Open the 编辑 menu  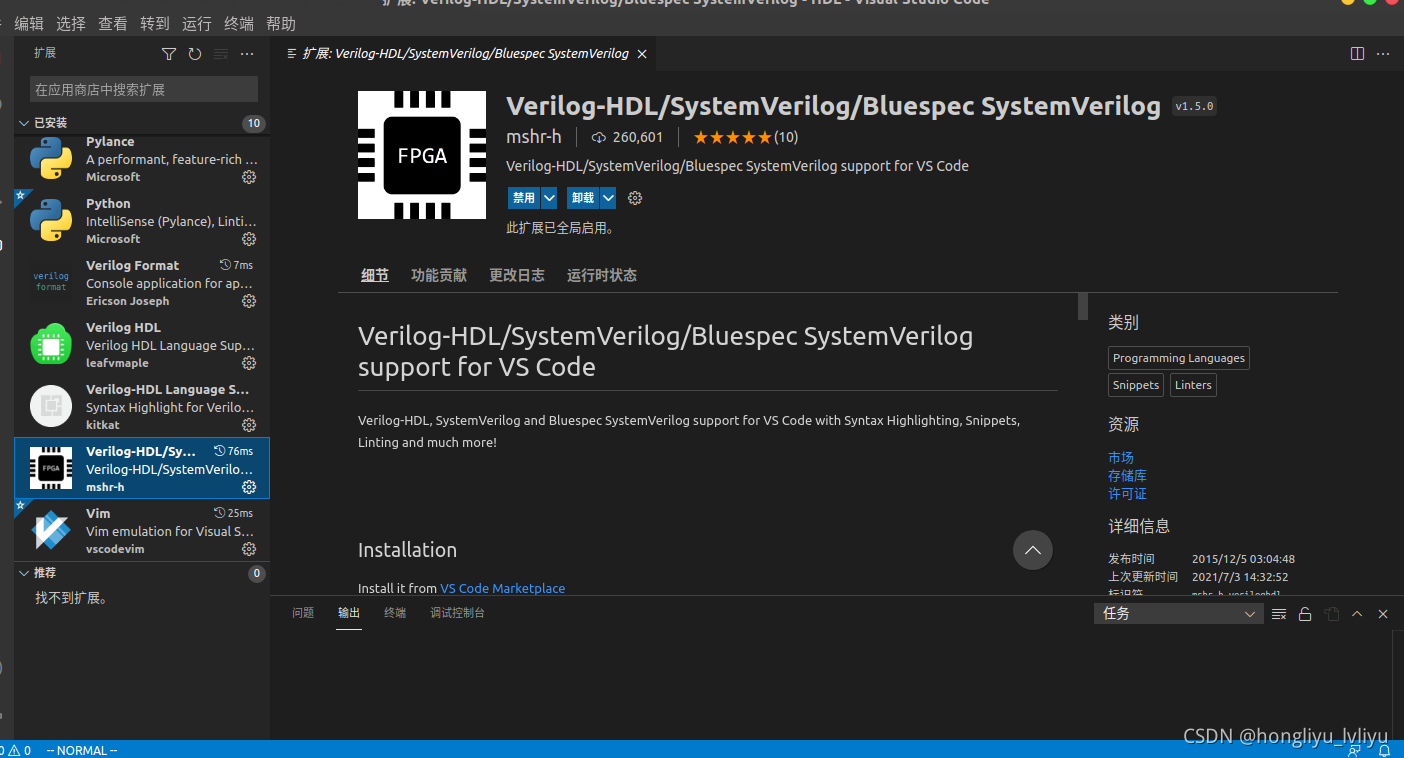pyautogui.click(x=29, y=23)
